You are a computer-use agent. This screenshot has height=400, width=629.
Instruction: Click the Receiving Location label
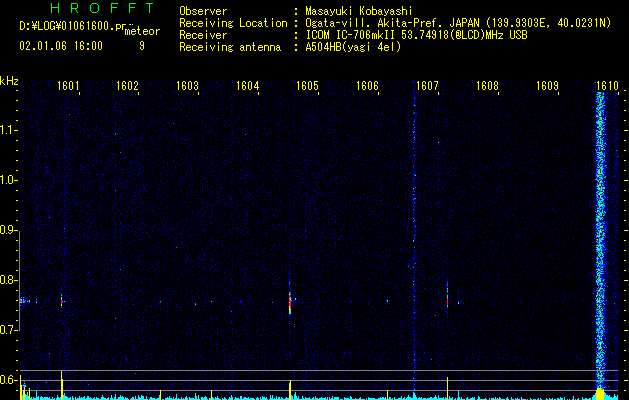tap(233, 23)
